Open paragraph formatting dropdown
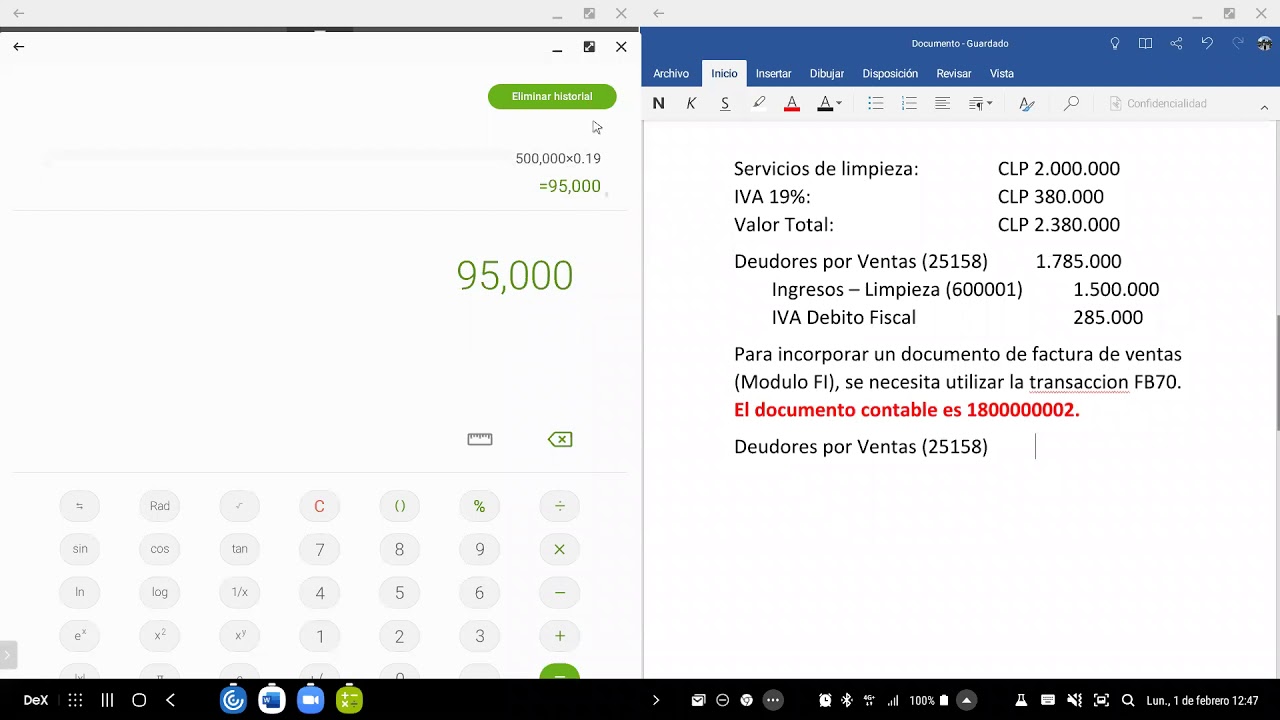 click(x=980, y=103)
